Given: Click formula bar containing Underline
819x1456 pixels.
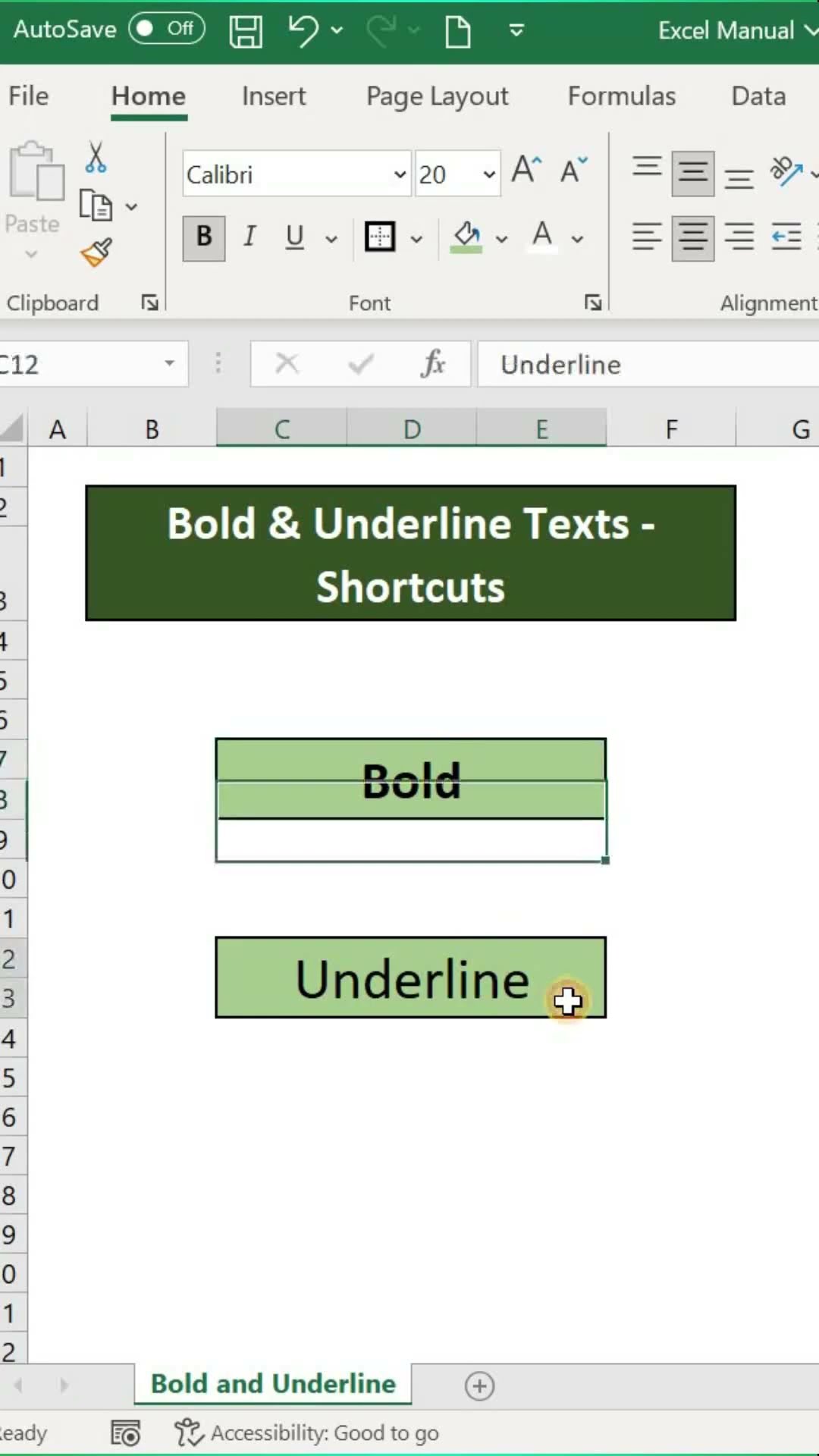Looking at the screenshot, I should pos(648,365).
